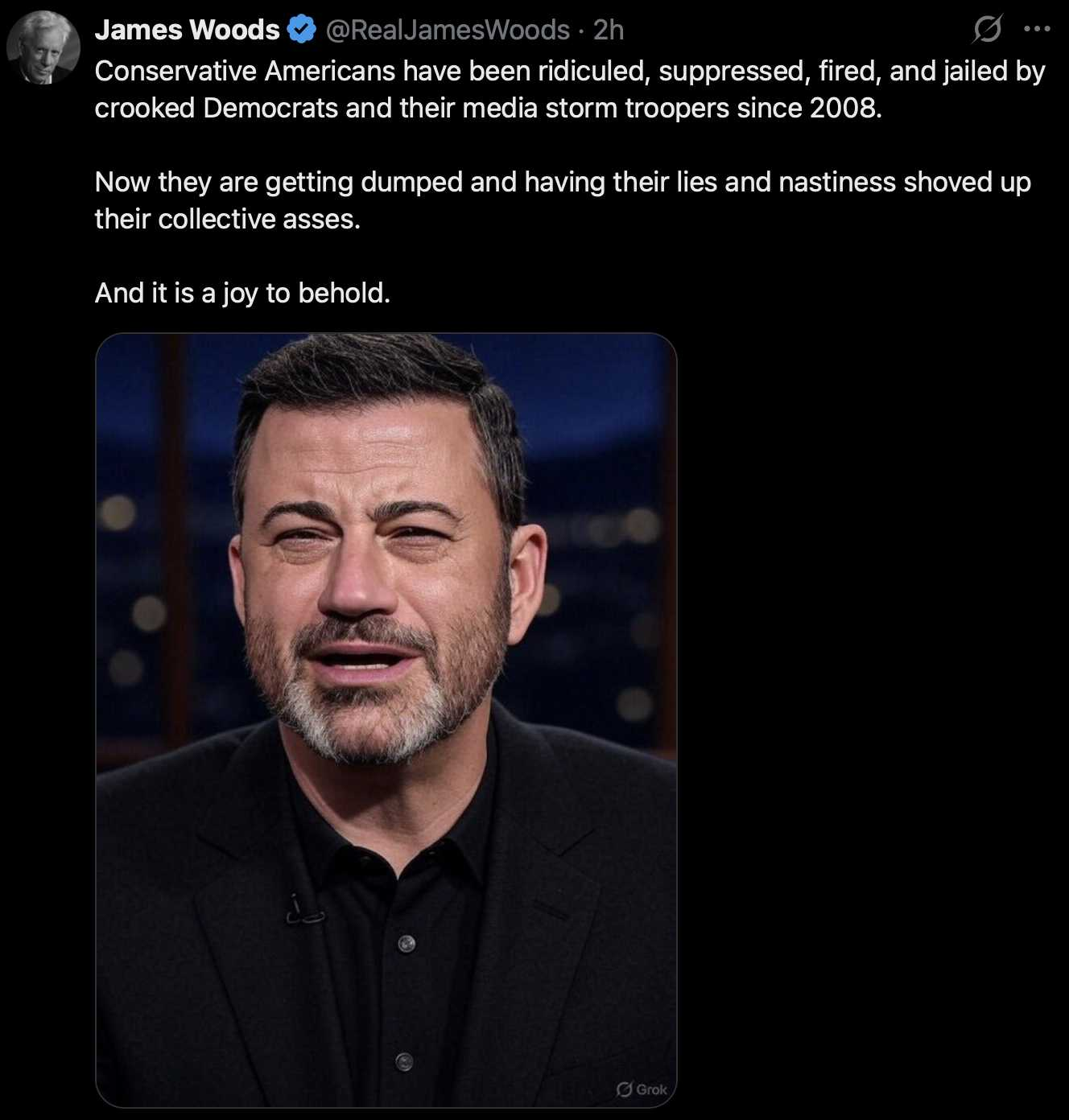The height and width of the screenshot is (1120, 1069).
Task: Expand the attached photo to full view
Action: pyautogui.click(x=386, y=720)
